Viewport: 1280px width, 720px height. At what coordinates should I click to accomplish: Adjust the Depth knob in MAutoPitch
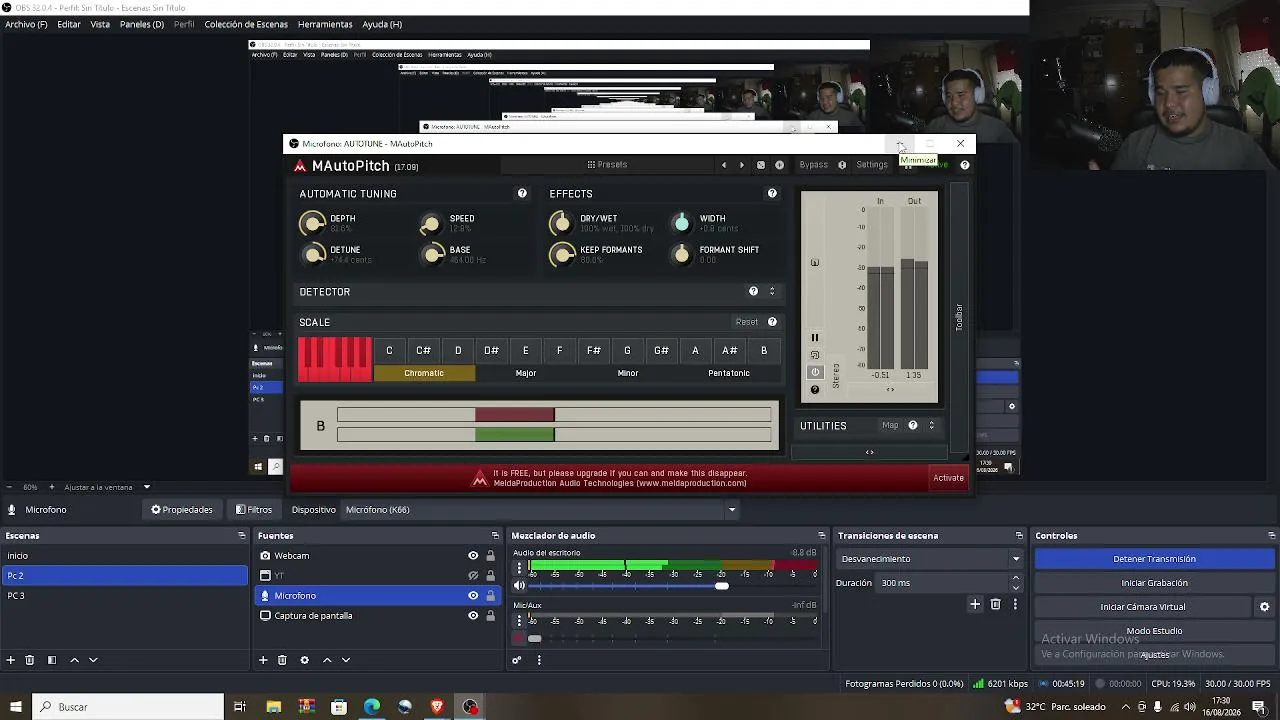313,223
